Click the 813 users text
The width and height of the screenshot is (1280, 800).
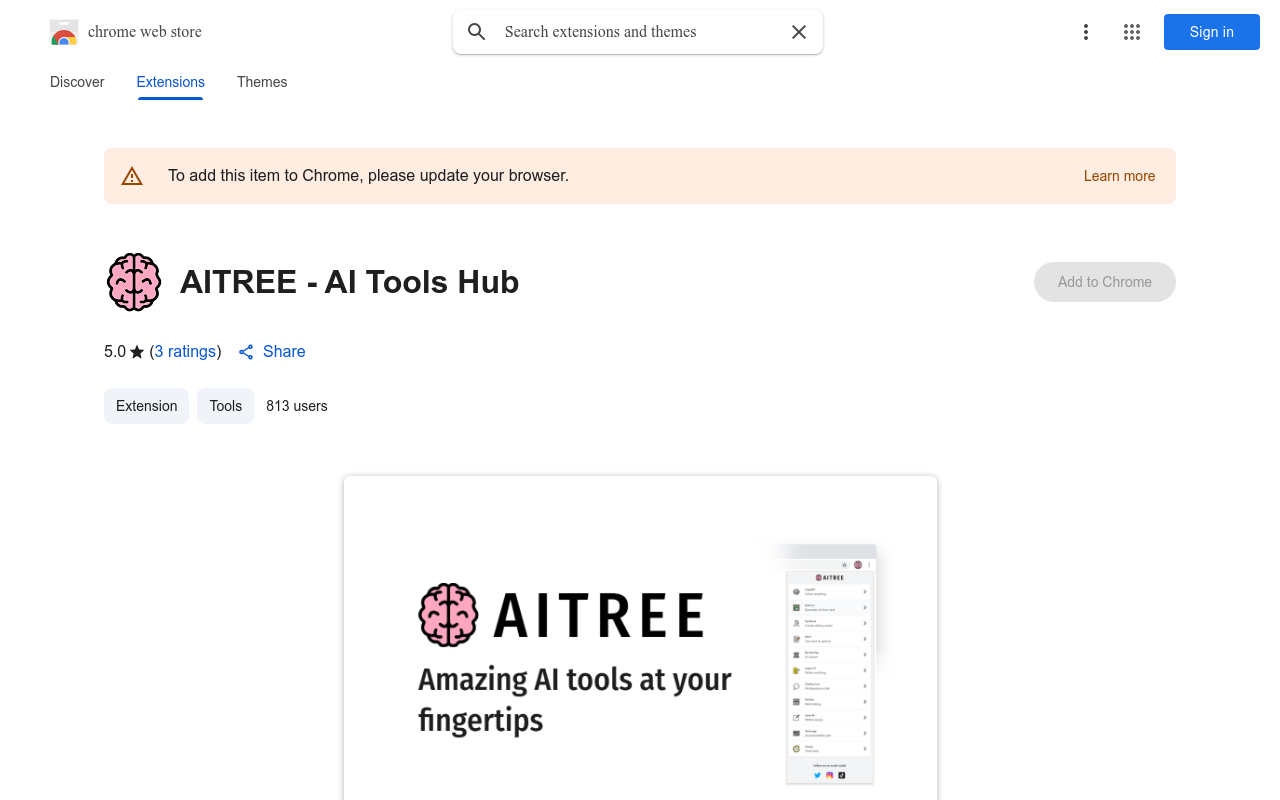297,406
